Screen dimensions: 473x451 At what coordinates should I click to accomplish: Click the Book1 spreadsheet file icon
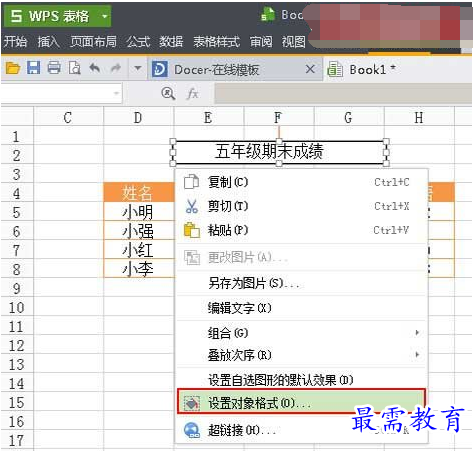pyautogui.click(x=335, y=70)
